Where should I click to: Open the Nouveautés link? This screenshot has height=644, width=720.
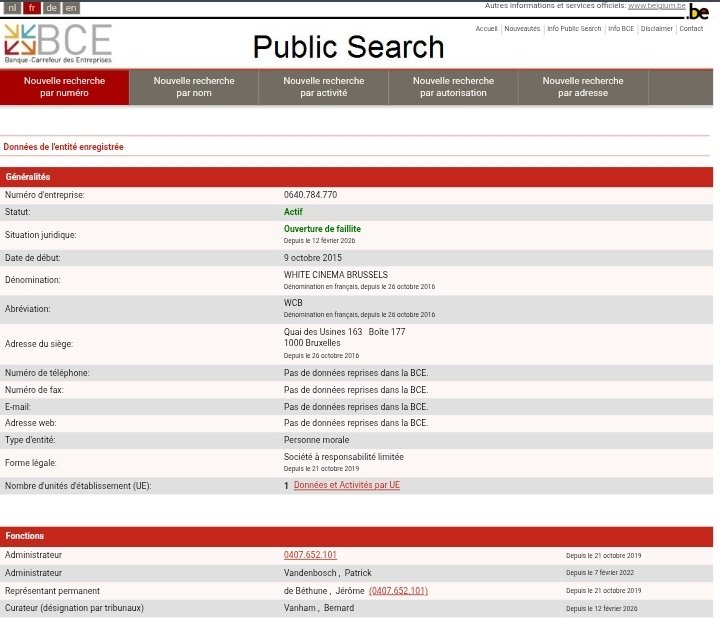pos(522,29)
